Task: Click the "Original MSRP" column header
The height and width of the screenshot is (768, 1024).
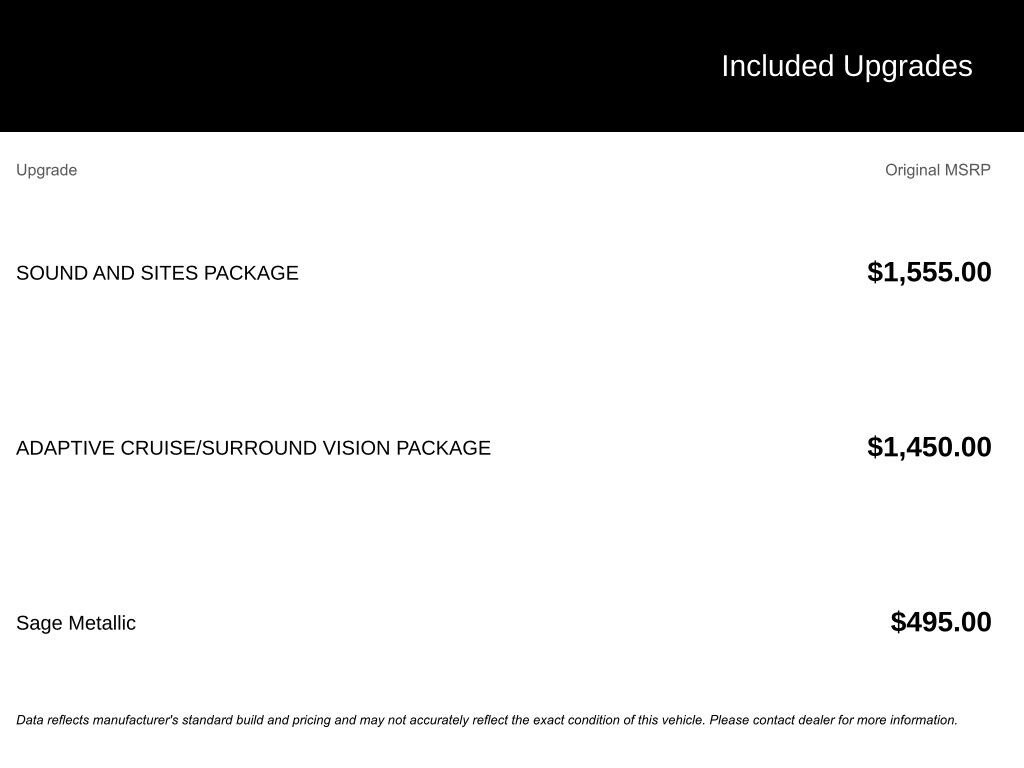Action: [x=937, y=170]
